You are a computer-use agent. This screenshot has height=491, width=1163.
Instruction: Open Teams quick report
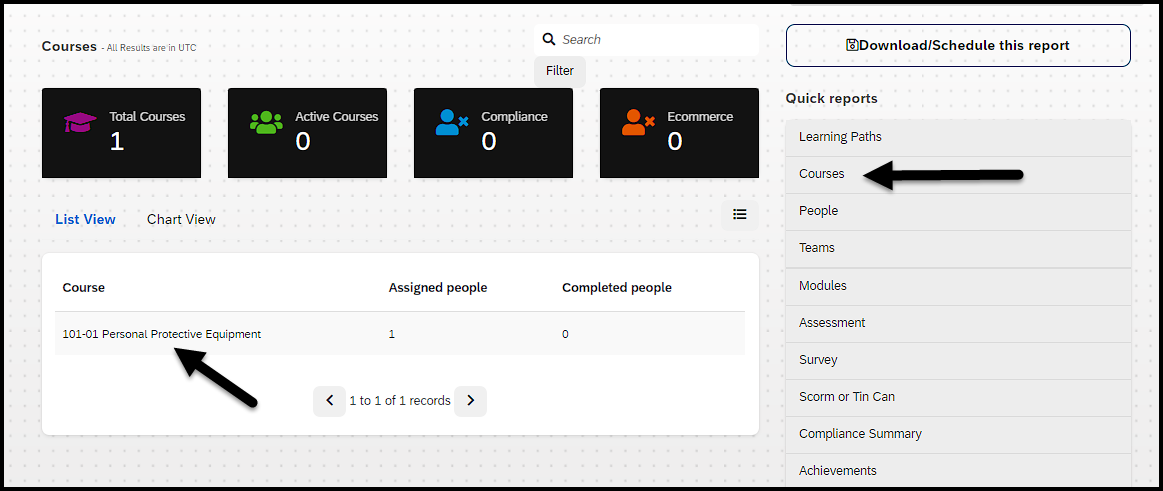click(x=958, y=248)
